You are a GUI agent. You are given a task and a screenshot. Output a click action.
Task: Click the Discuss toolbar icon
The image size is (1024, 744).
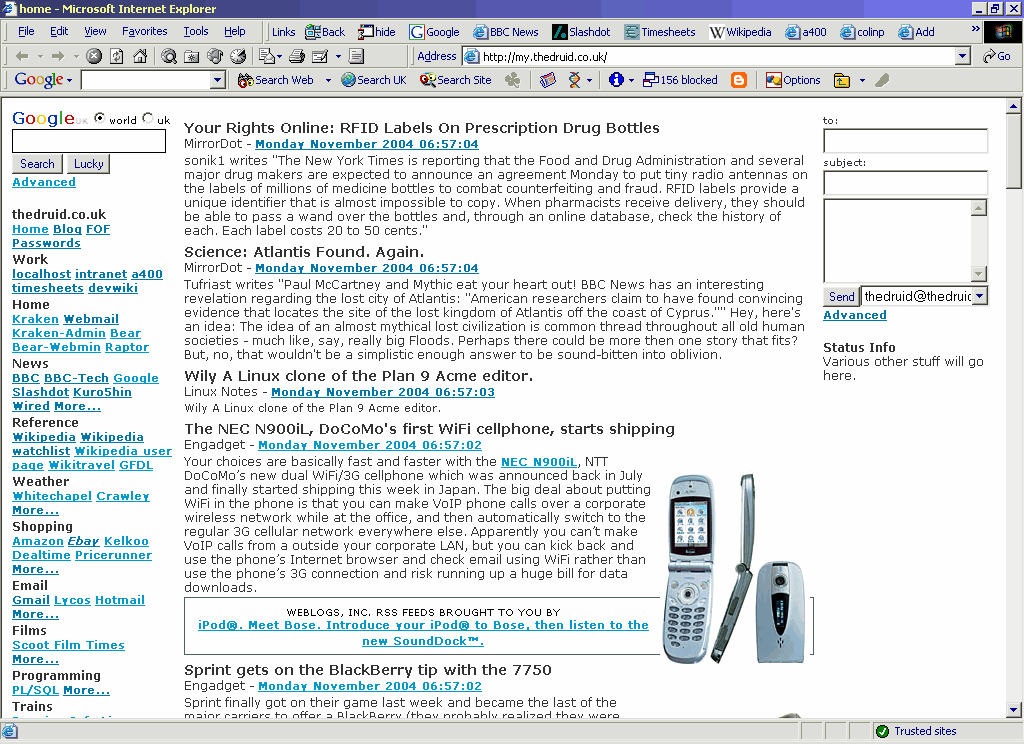[x=356, y=56]
